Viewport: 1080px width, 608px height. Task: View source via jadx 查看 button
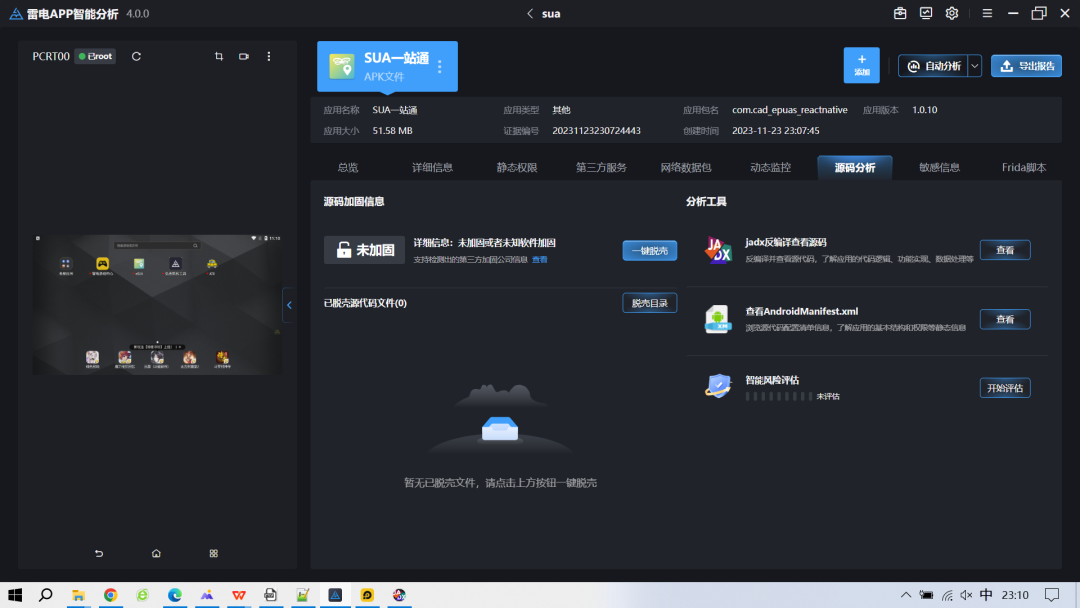tap(1005, 250)
